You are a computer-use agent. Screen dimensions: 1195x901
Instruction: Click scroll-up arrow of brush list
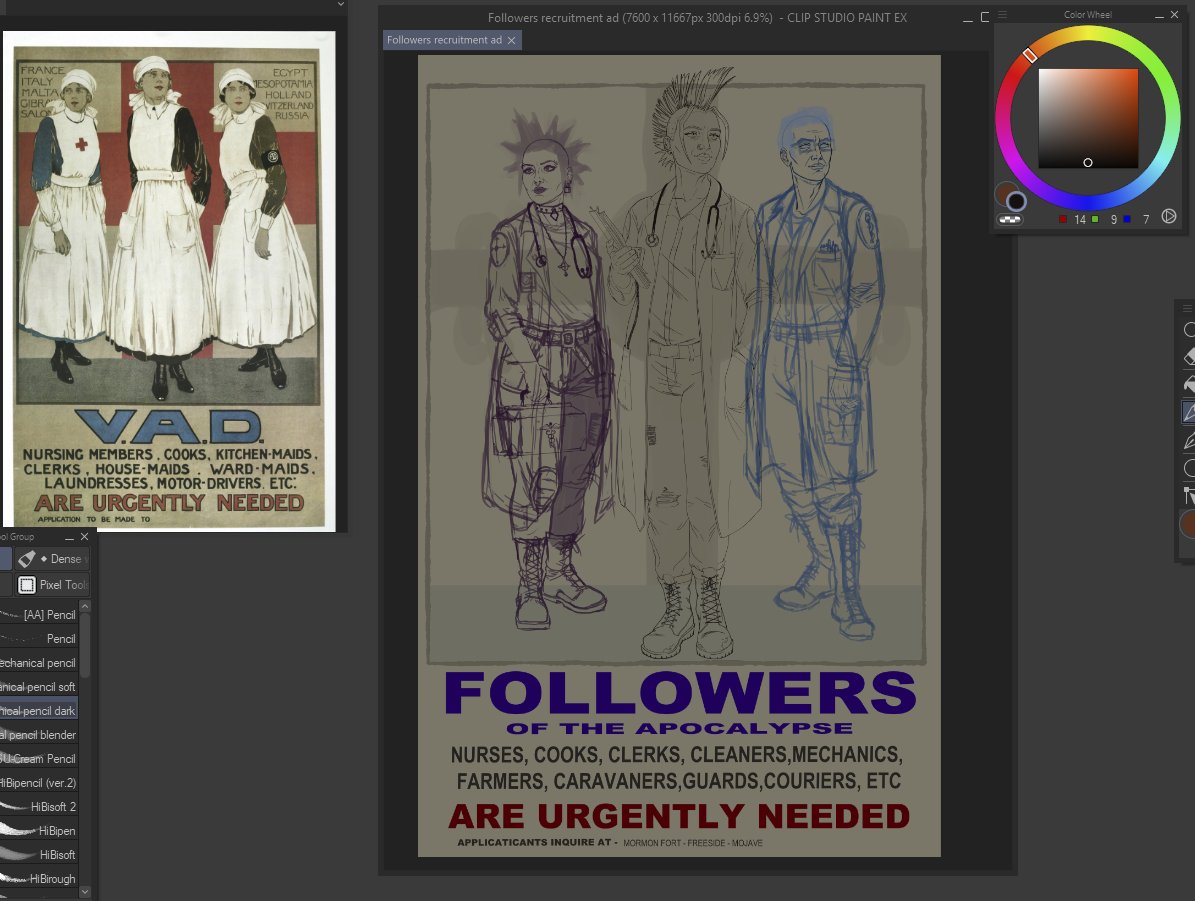85,607
